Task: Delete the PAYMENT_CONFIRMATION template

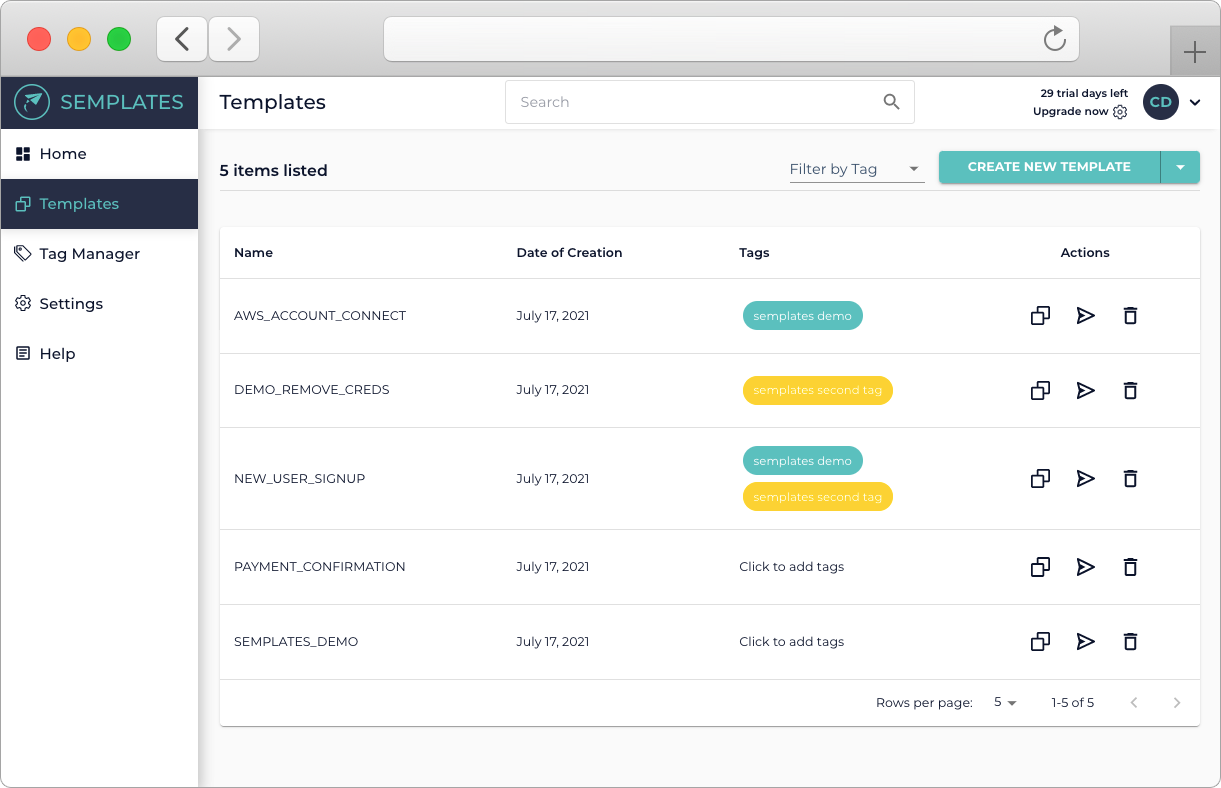Action: 1130,567
